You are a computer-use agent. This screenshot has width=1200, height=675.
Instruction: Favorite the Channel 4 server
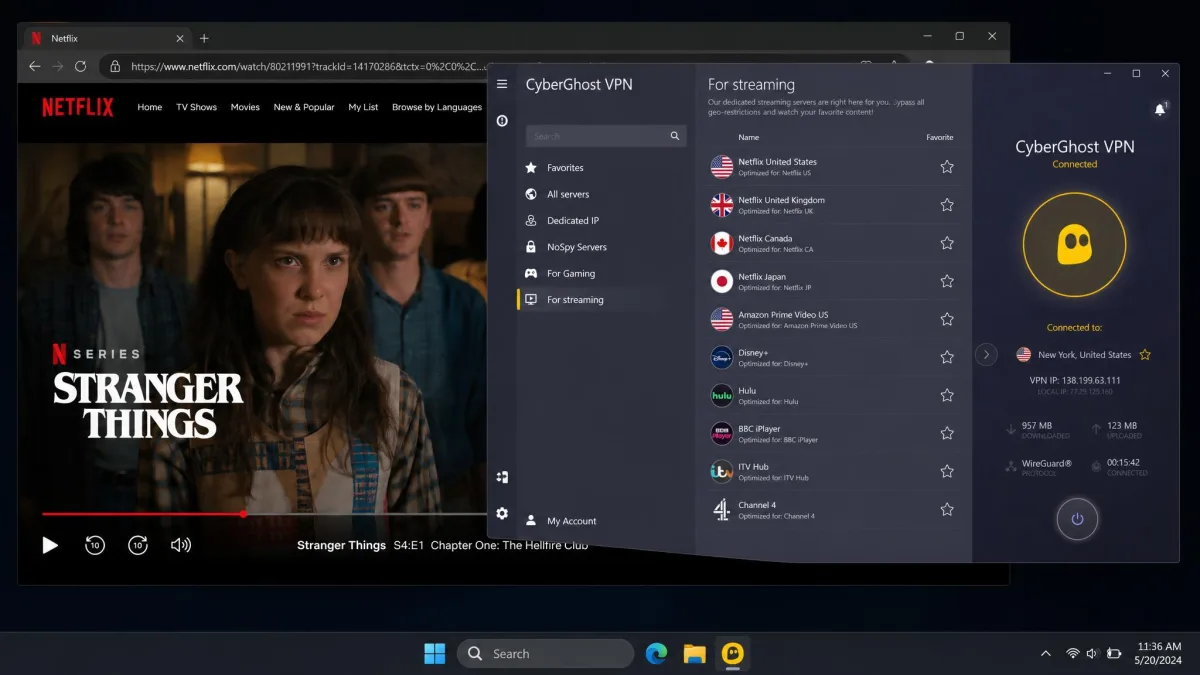pyautogui.click(x=947, y=509)
